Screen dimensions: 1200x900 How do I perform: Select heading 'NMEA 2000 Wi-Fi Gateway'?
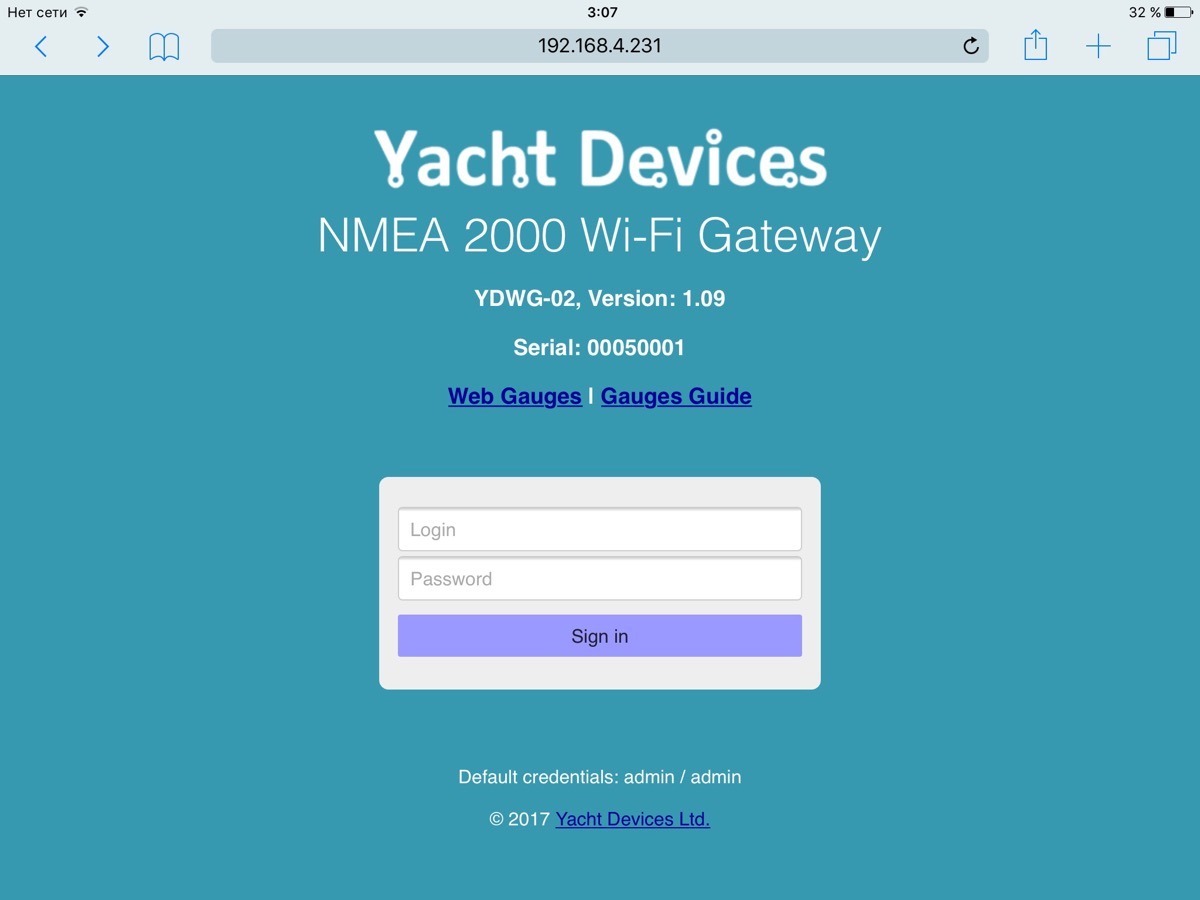pos(600,237)
